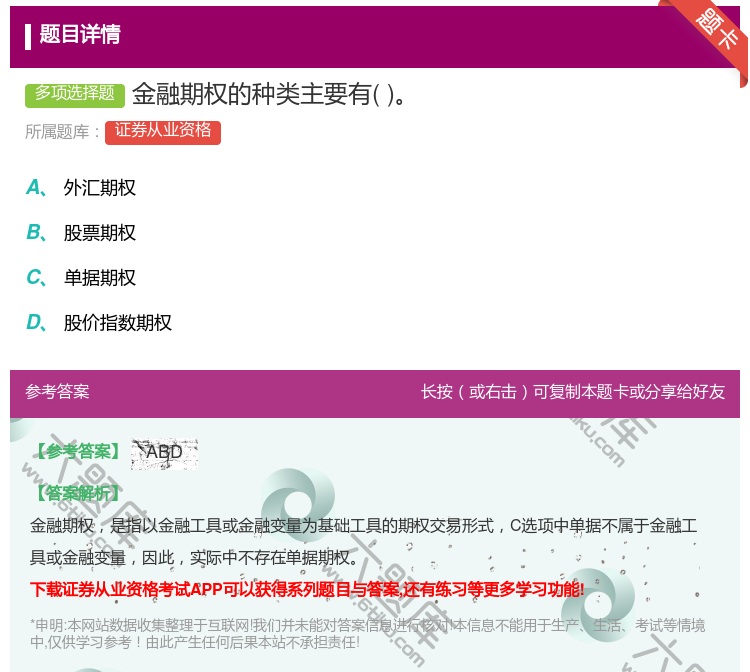
Task: Click the white bar beside 题目详情
Action: click(28, 36)
